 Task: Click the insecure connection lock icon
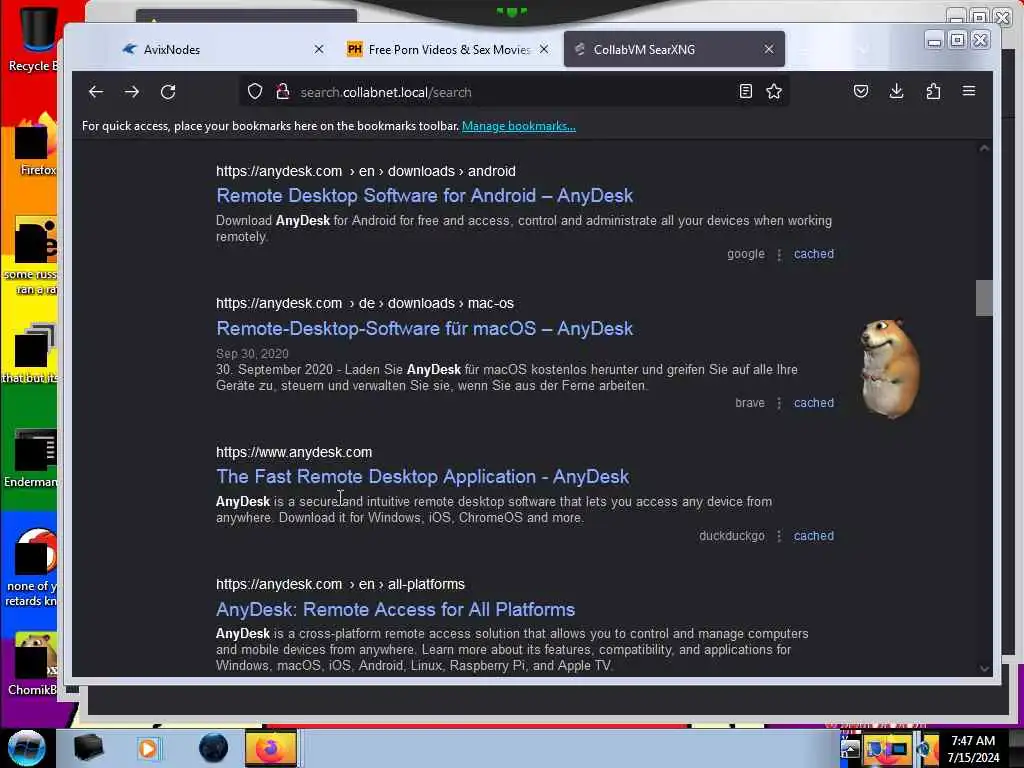tap(283, 92)
